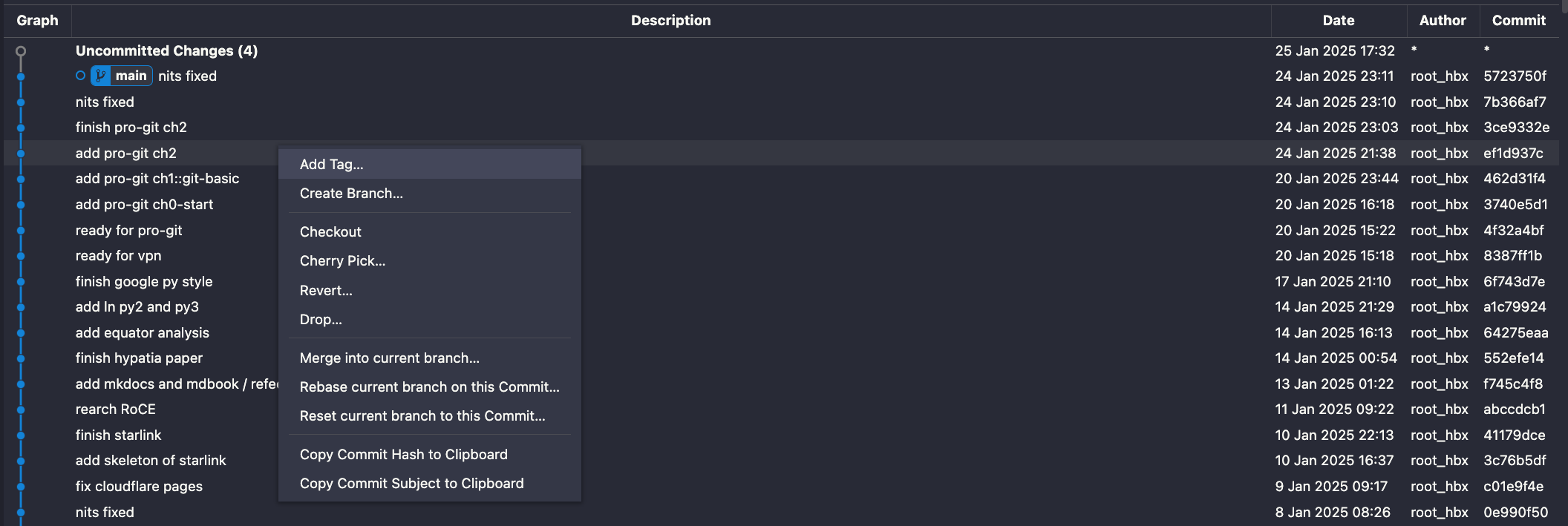This screenshot has width=1568, height=526.
Task: Click the graph dot for commit 7b366af7
Action: pyautogui.click(x=21, y=102)
